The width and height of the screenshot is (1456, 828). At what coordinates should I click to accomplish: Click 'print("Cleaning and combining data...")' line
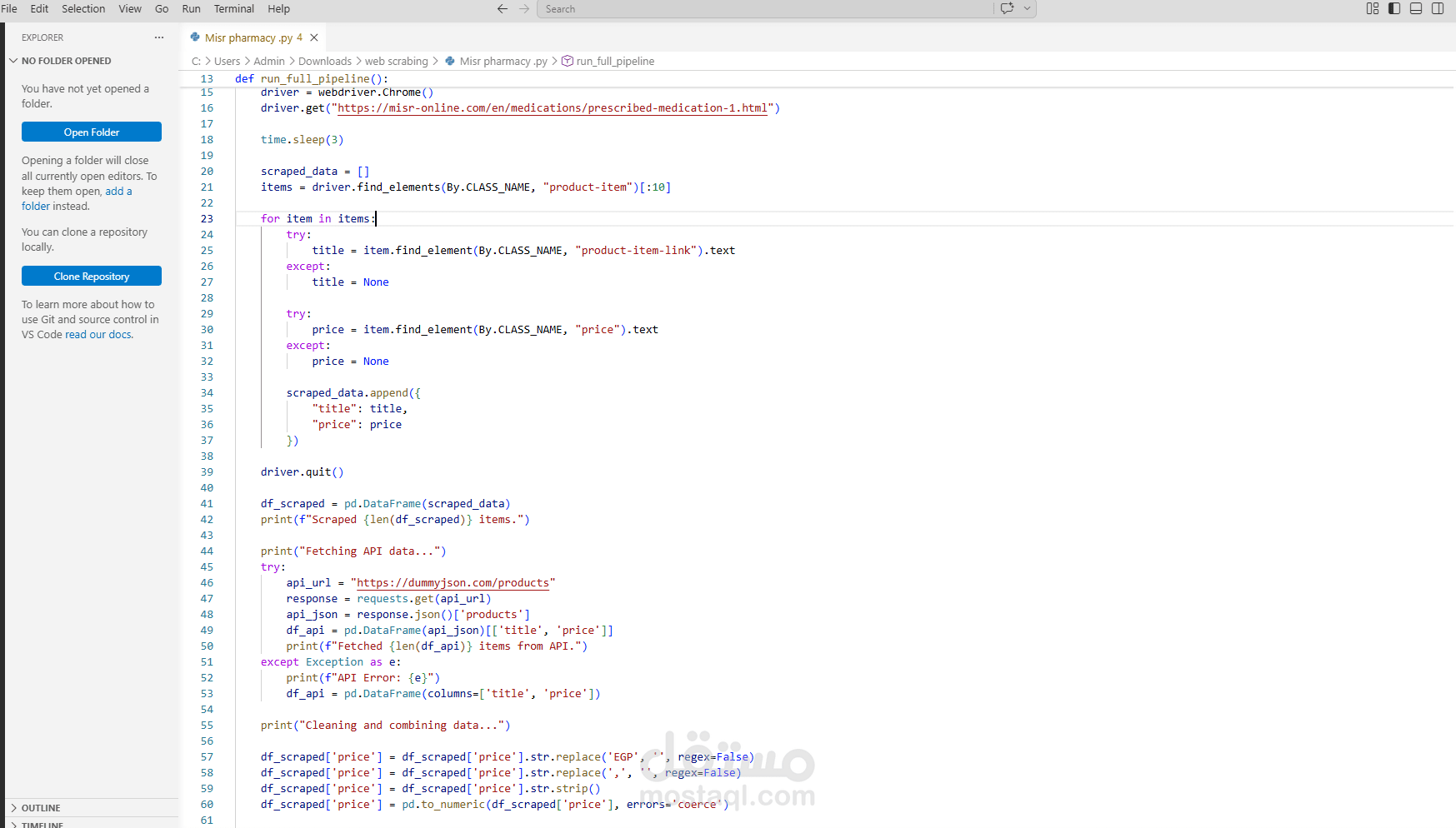pos(385,726)
